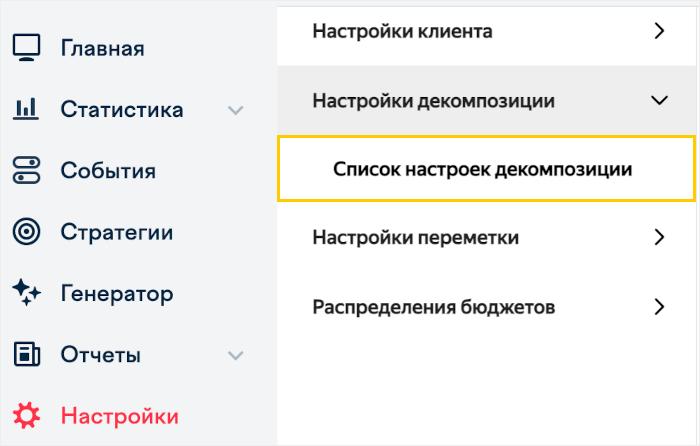Image resolution: width=700 pixels, height=446 pixels.
Task: Select the Настройки клиента menu label
Action: (402, 31)
